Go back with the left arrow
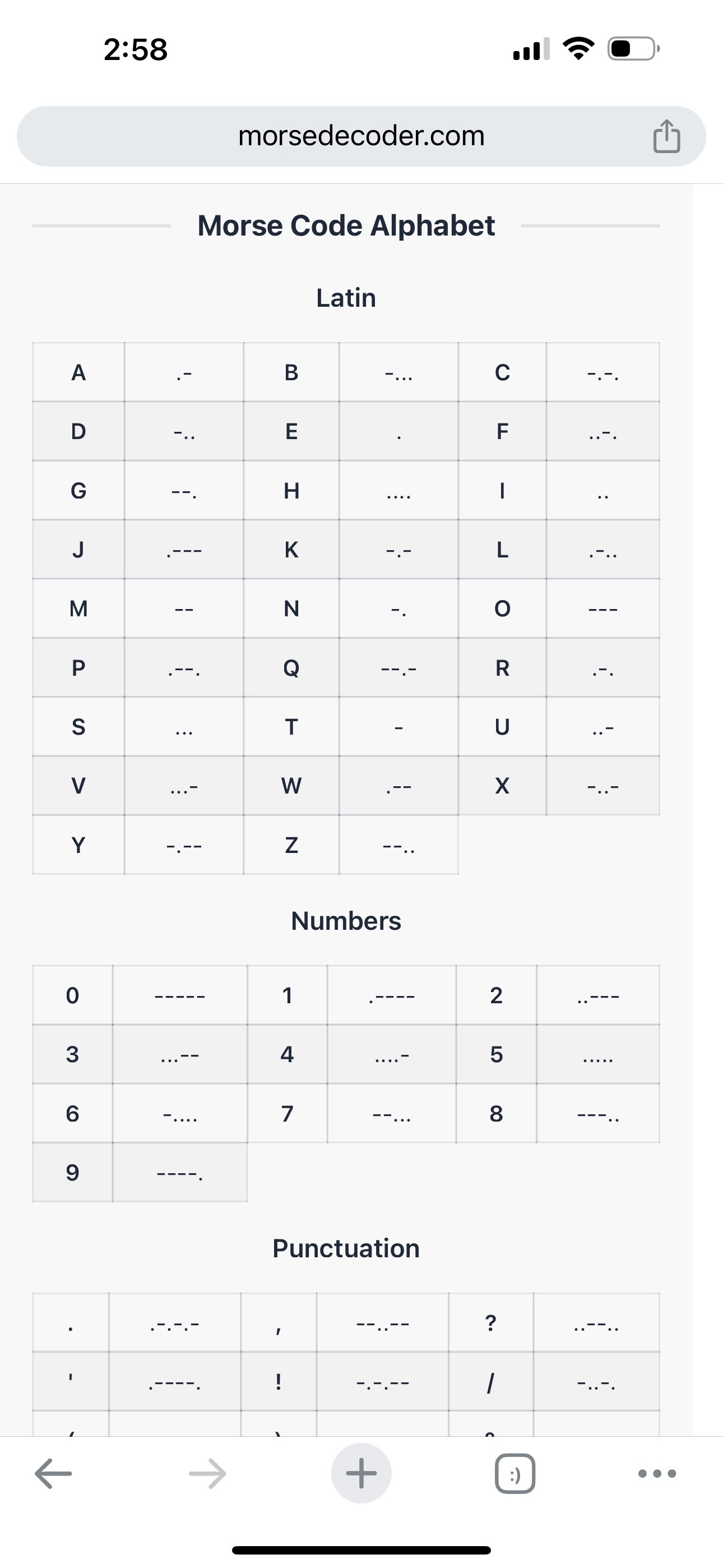This screenshot has height=1568, width=723. [x=54, y=1474]
